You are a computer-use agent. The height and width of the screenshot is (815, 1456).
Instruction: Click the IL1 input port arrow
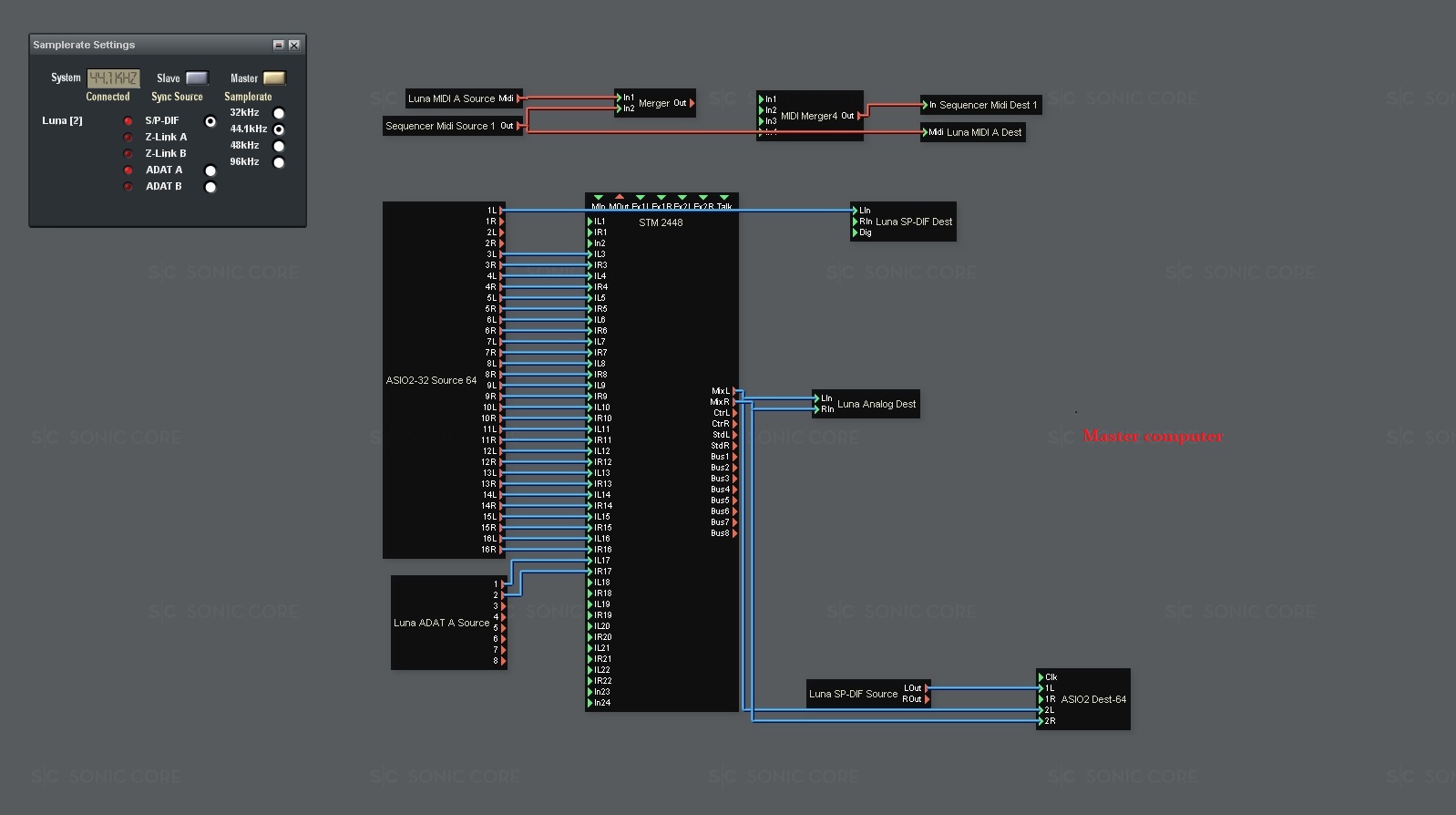590,222
